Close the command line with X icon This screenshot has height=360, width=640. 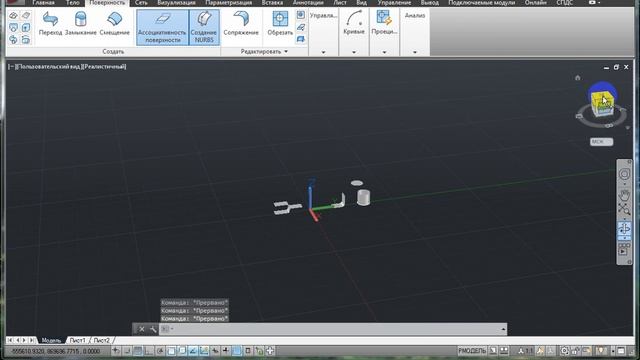coord(142,329)
